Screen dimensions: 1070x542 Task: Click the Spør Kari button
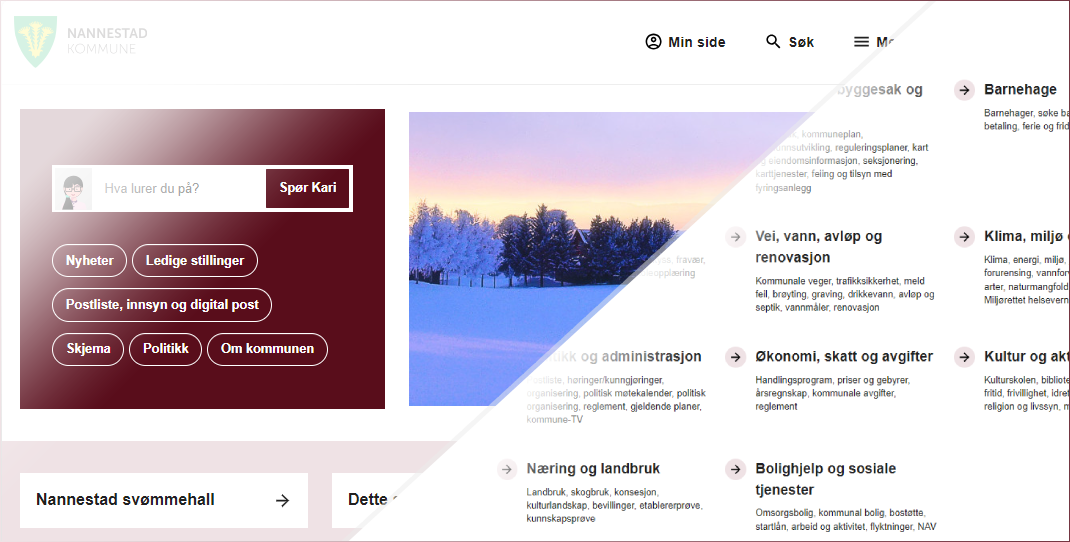tap(308, 188)
